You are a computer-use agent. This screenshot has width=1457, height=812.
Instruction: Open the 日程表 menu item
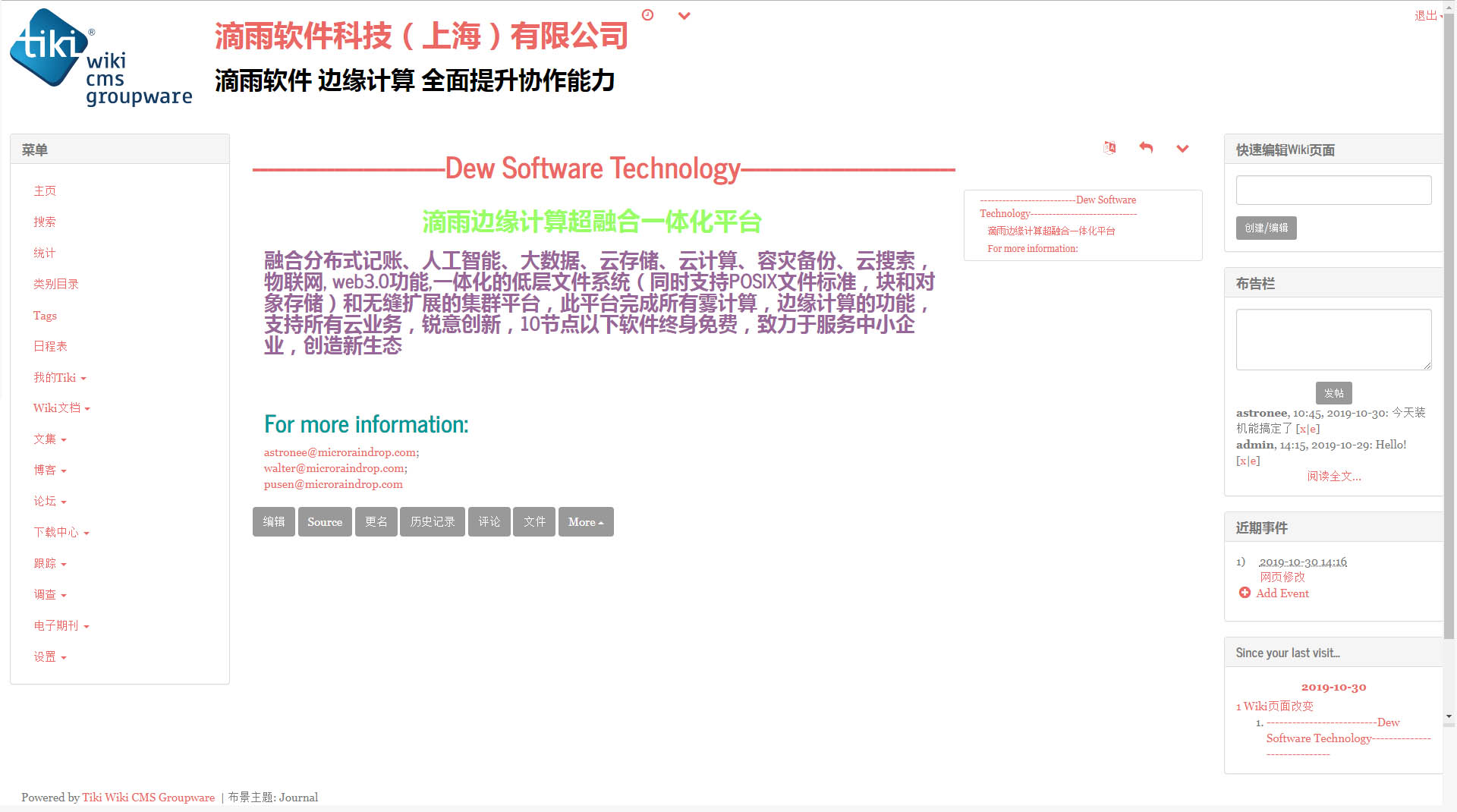50,346
